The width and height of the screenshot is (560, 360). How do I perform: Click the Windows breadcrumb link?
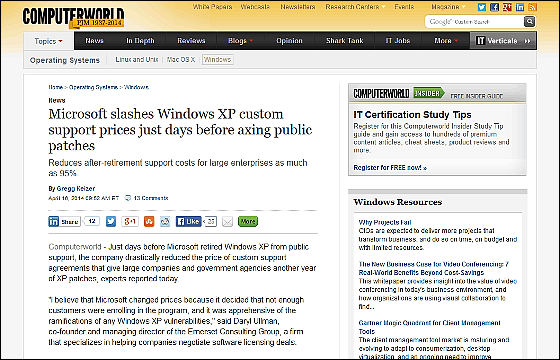click(136, 87)
